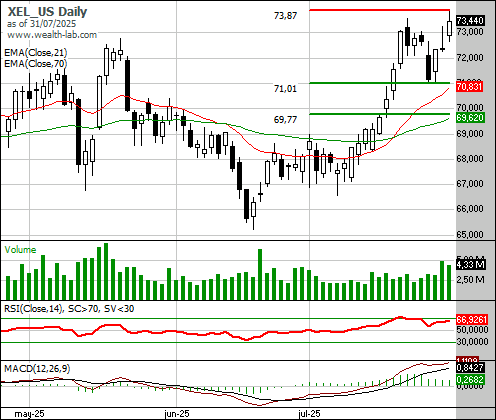The image size is (496, 420).
Task: Click the 69,77 support level label
Action: tap(285, 119)
